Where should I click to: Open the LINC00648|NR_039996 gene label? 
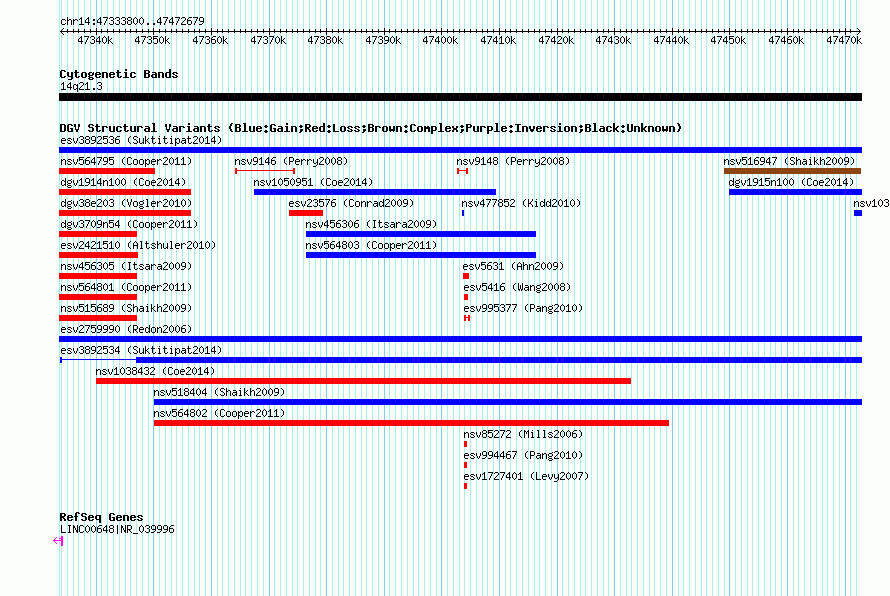117,529
